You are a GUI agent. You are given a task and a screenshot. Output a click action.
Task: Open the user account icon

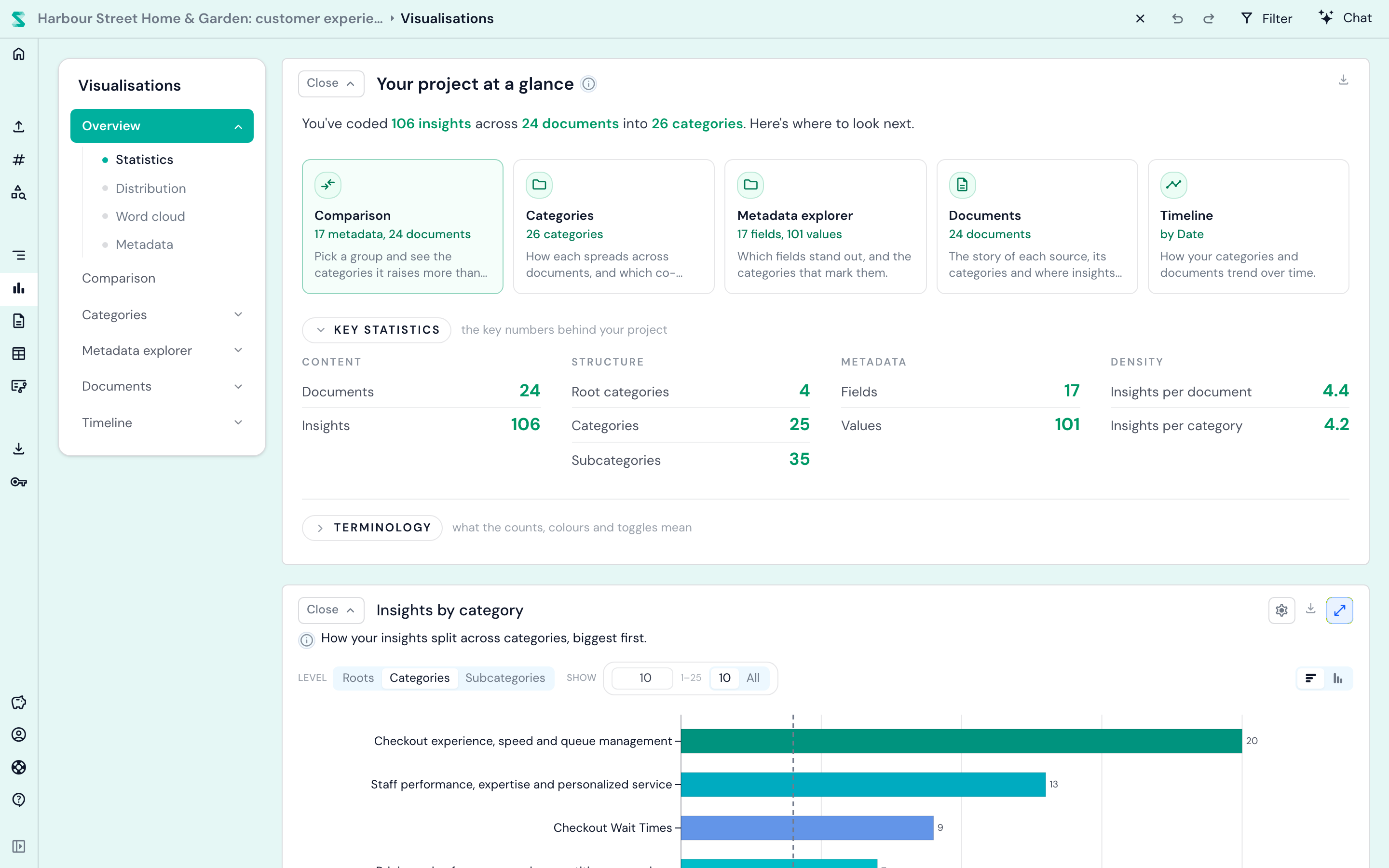(19, 735)
